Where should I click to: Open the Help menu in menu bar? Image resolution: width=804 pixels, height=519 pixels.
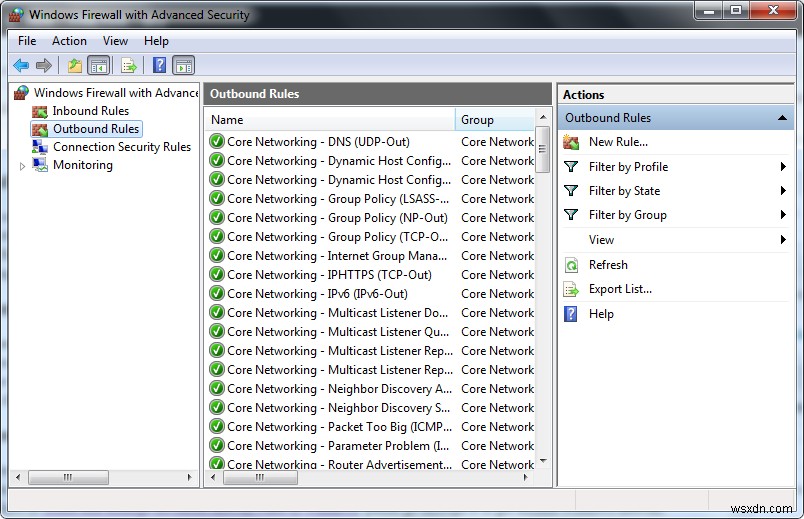(156, 41)
